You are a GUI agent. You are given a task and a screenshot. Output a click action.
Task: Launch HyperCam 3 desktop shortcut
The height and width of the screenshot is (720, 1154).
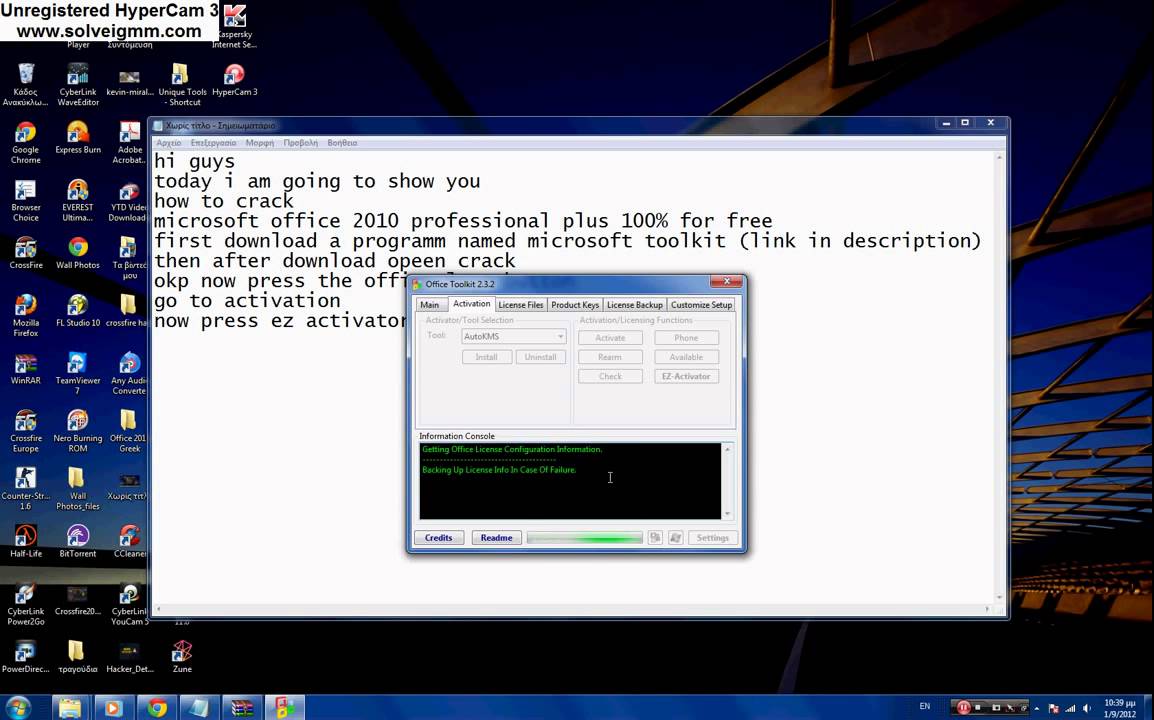(234, 80)
